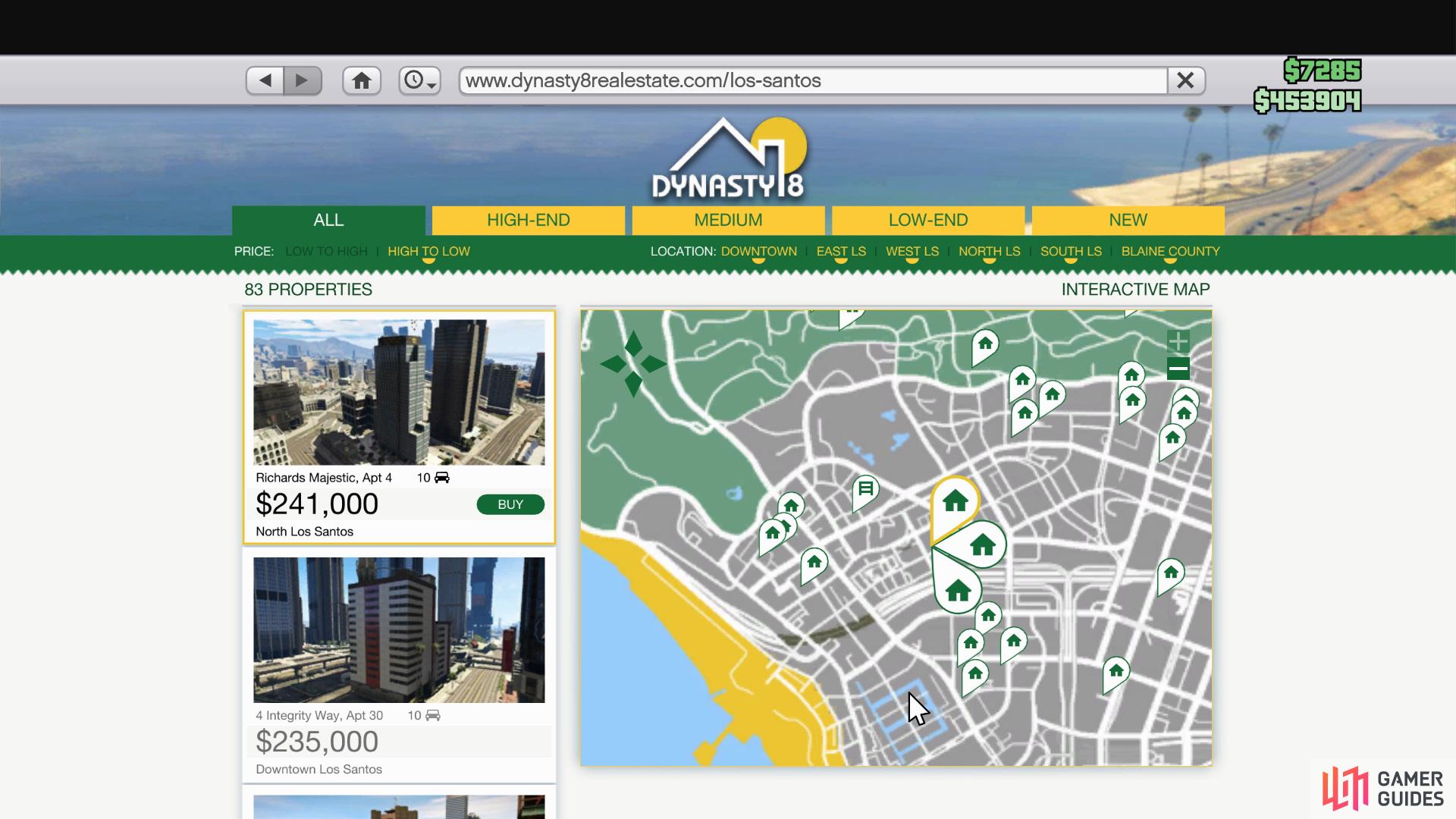Filter location by BLAINE COUNTY
Image resolution: width=1456 pixels, height=819 pixels.
(x=1170, y=251)
